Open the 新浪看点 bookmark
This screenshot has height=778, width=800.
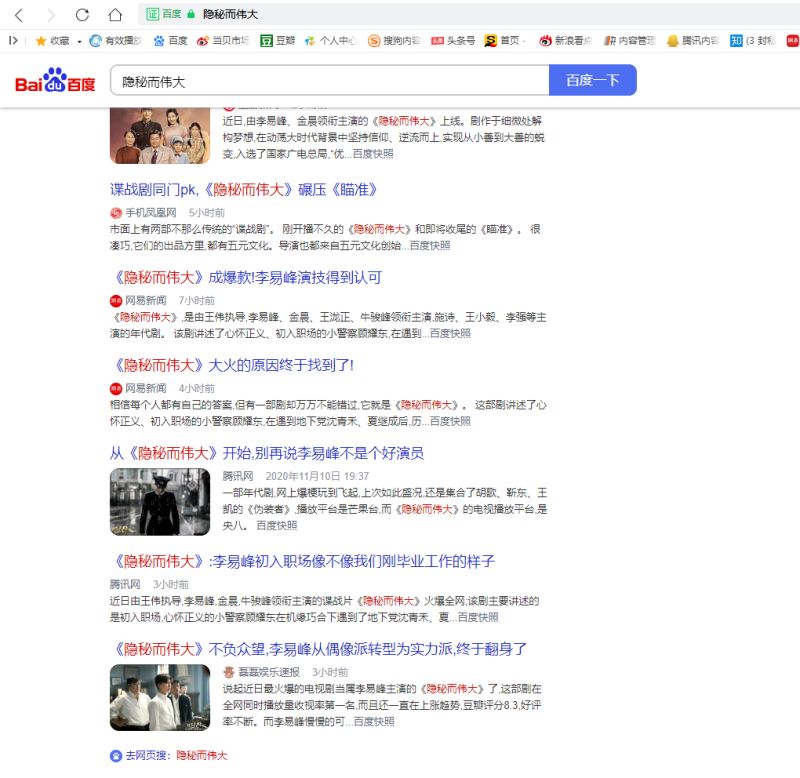tap(565, 41)
